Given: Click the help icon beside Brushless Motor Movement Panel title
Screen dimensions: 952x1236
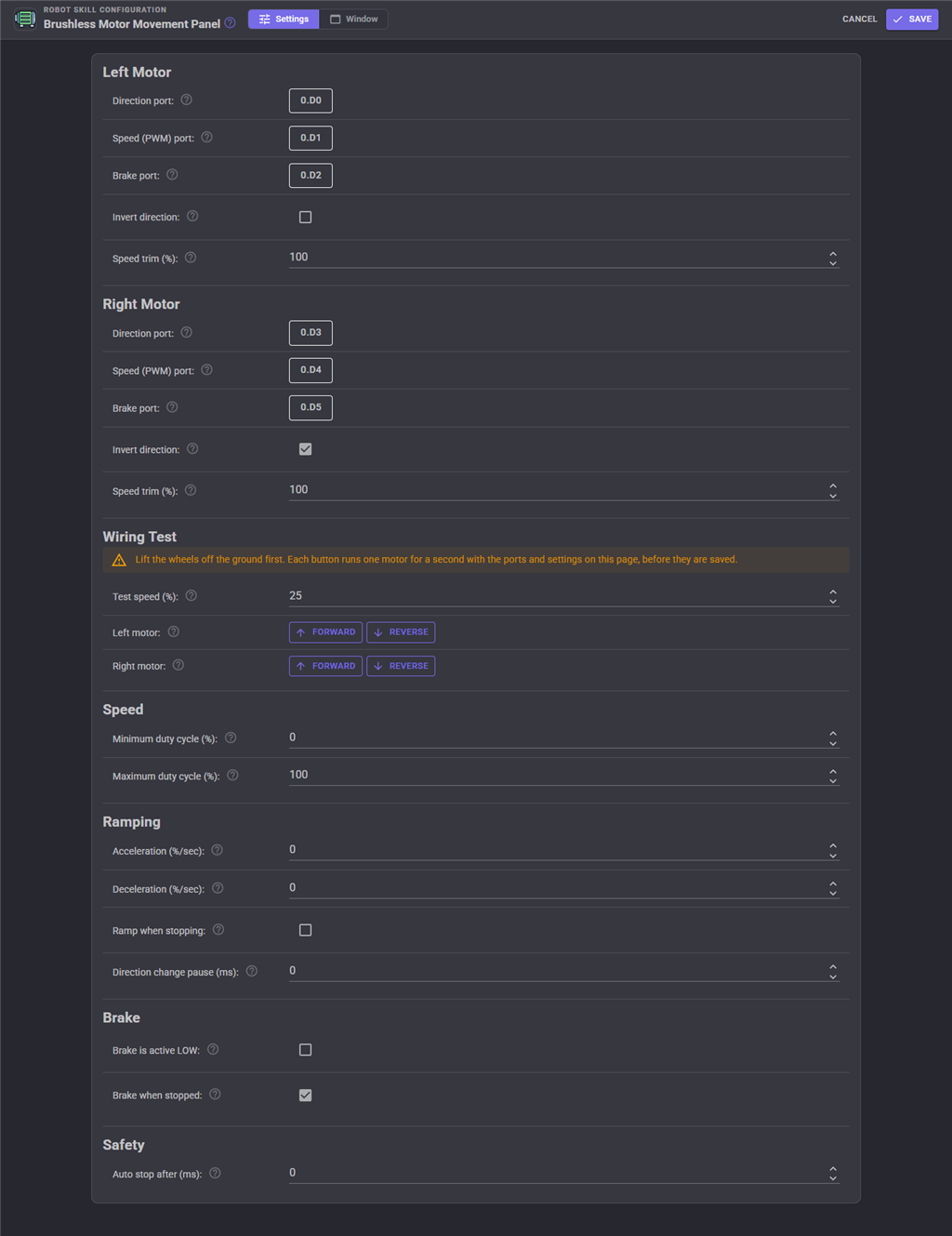Looking at the screenshot, I should click(x=230, y=23).
